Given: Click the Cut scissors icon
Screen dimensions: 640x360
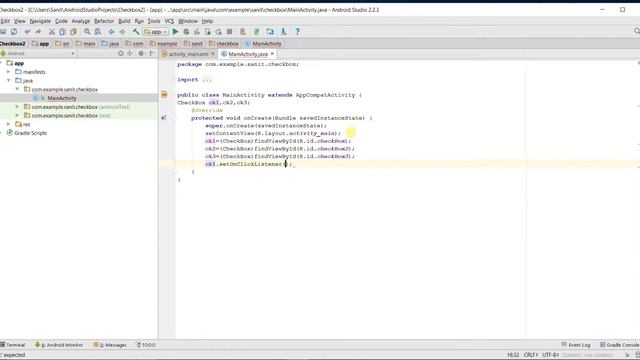Looking at the screenshot, I should click(51, 31).
